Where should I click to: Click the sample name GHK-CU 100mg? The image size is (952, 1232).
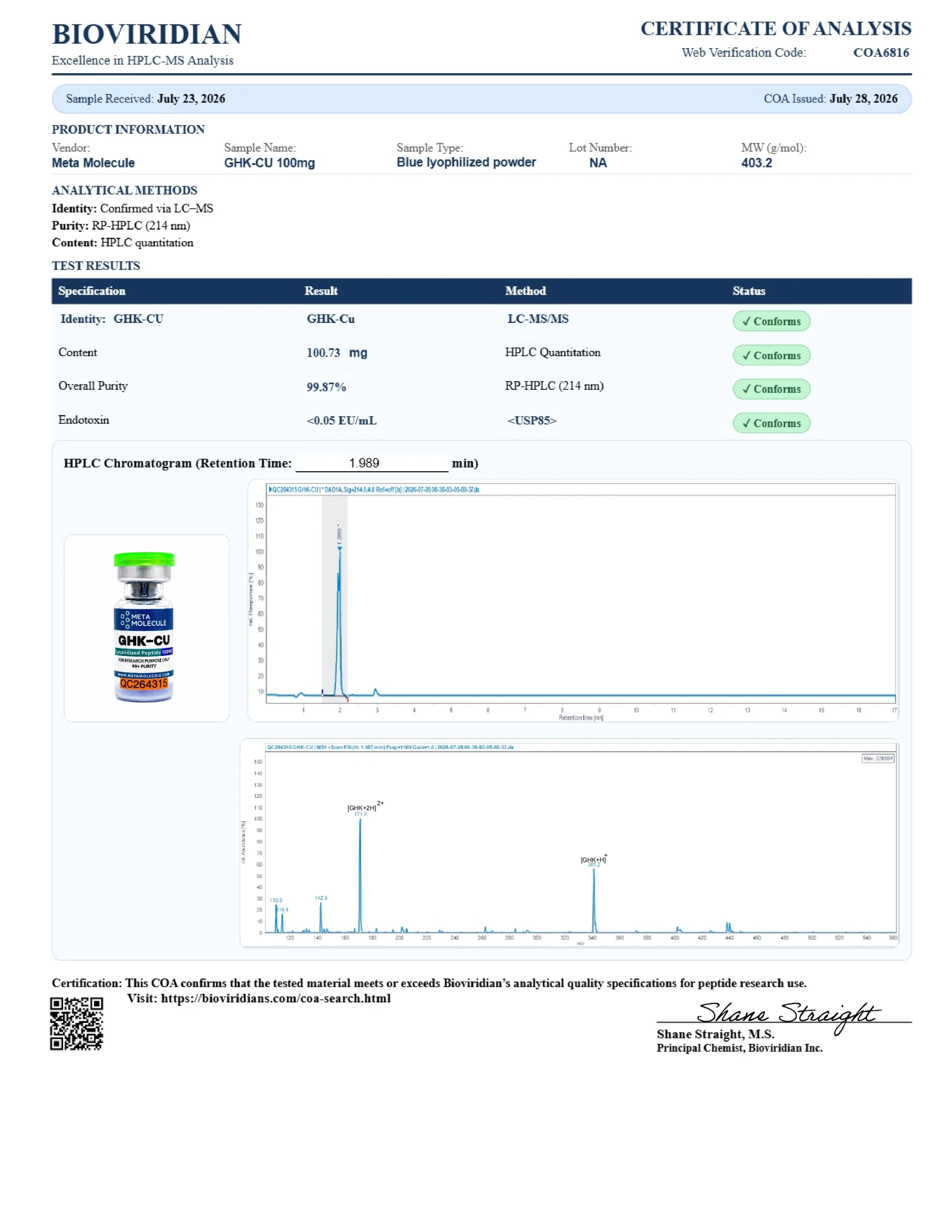(270, 163)
